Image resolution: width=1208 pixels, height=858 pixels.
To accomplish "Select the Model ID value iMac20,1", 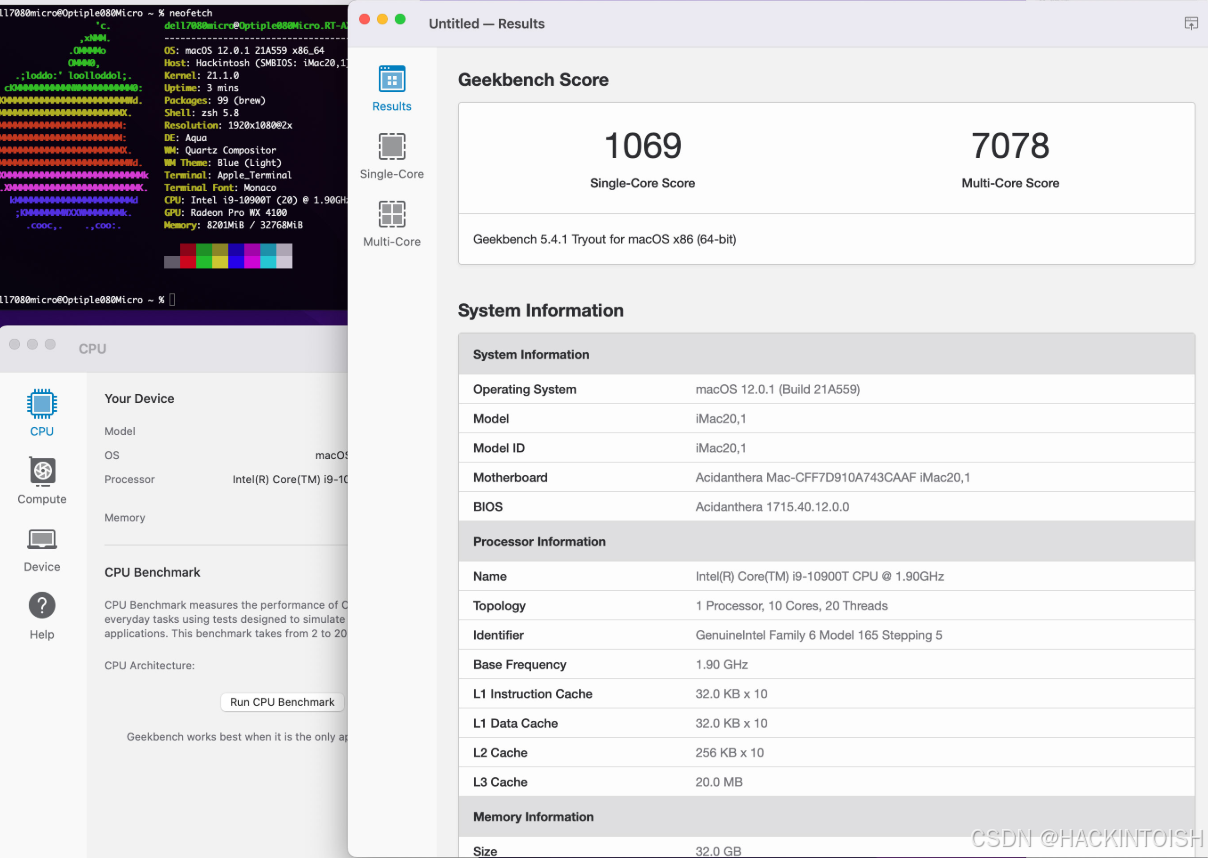I will 721,448.
